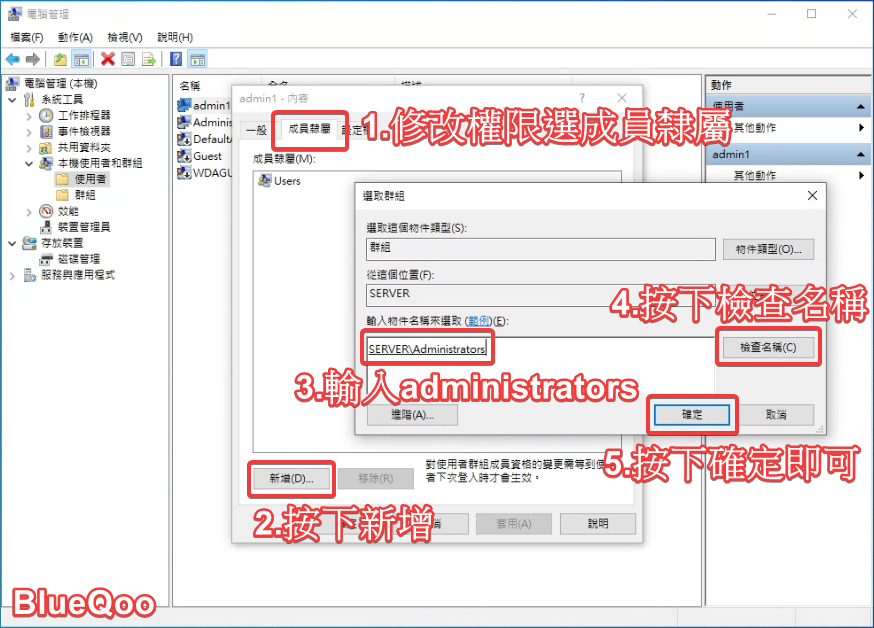Click 確定 in the 選取群組 dialog
Image resolution: width=874 pixels, height=628 pixels.
coord(692,414)
